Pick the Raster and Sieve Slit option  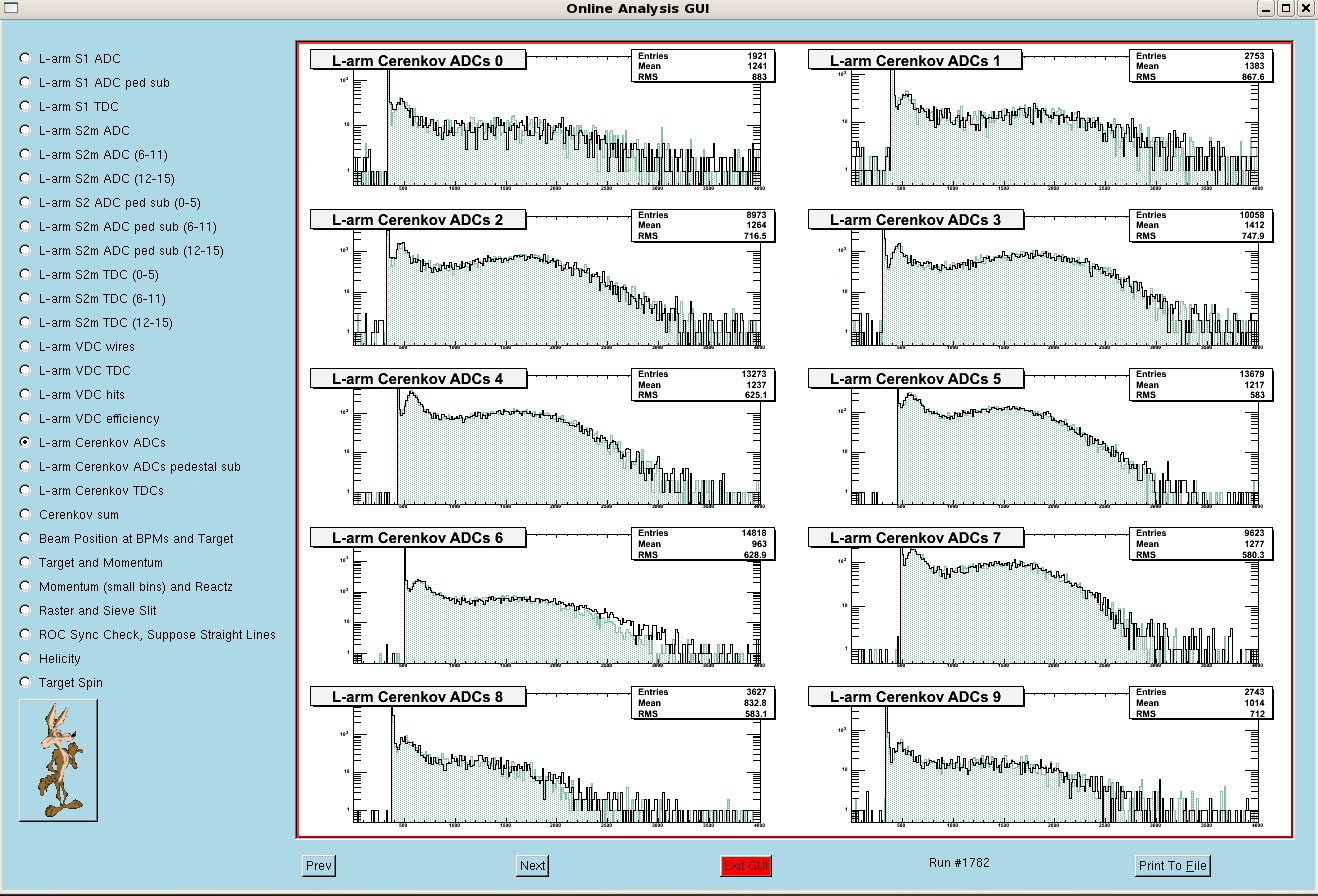25,611
